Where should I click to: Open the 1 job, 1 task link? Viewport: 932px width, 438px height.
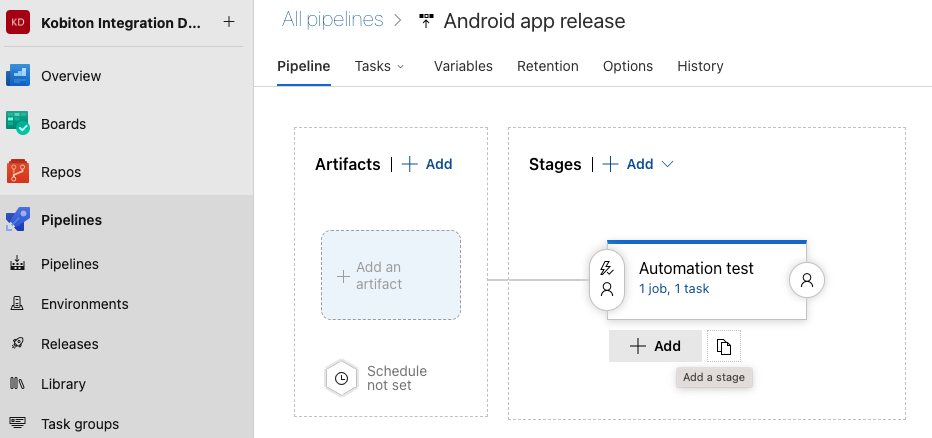[674, 289]
